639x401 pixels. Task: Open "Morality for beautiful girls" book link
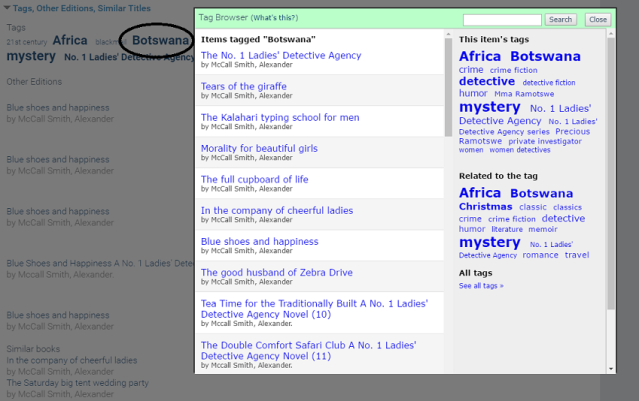click(259, 148)
